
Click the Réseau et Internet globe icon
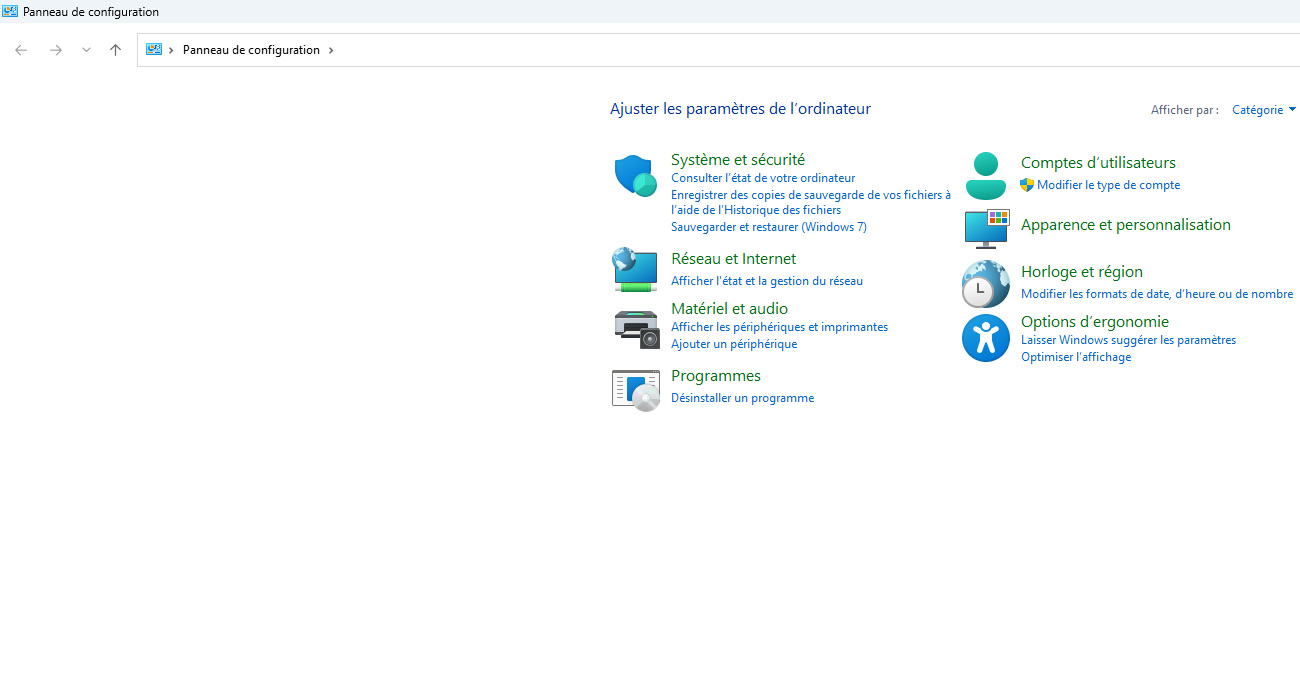(x=635, y=269)
